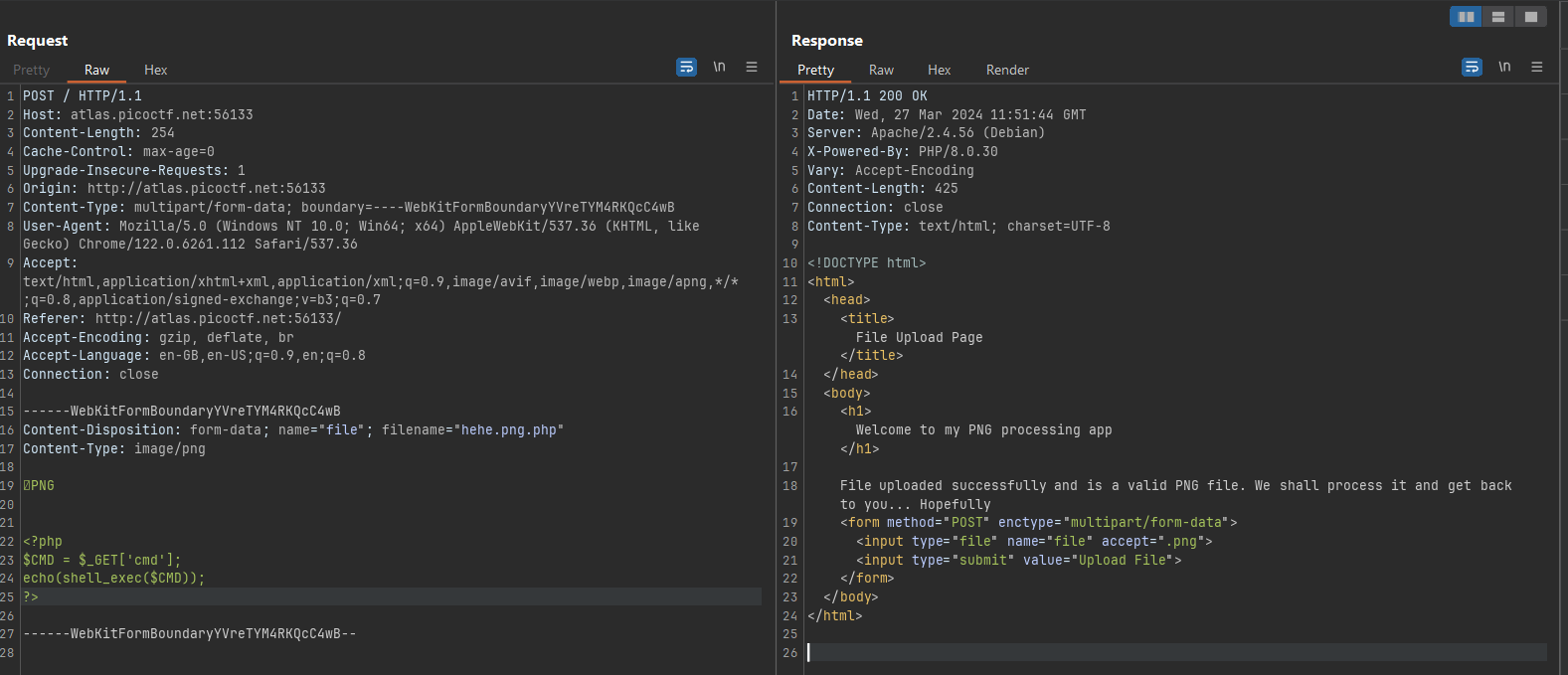Click the "<!DOCTYPE html>" line in response
The image size is (1568, 675).
tap(867, 263)
